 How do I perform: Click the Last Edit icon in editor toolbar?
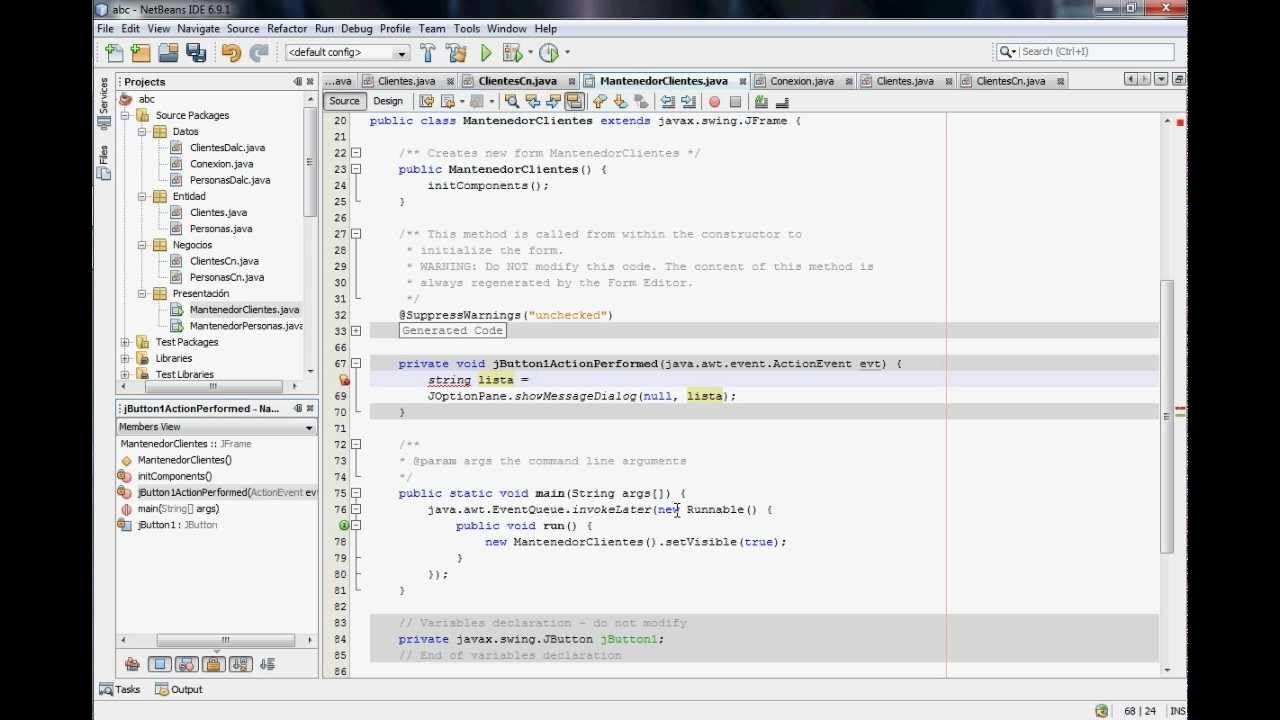426,101
